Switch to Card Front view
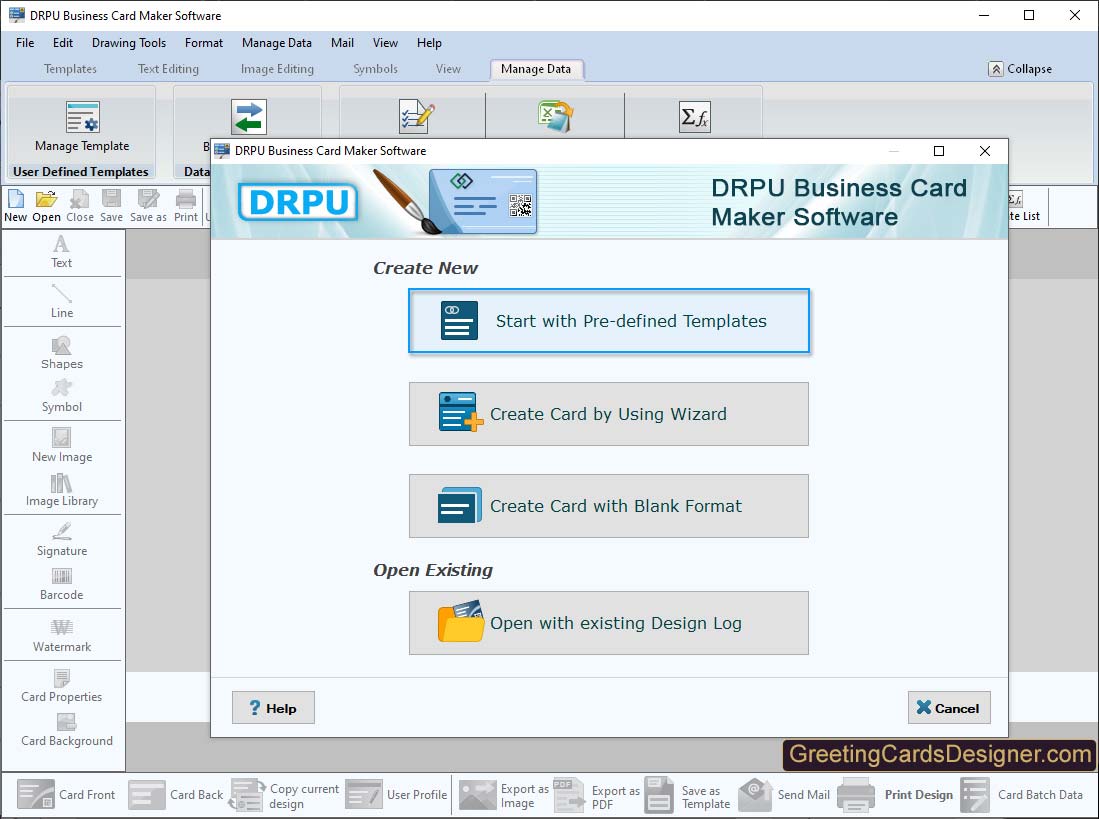The height and width of the screenshot is (819, 1099). click(x=66, y=794)
